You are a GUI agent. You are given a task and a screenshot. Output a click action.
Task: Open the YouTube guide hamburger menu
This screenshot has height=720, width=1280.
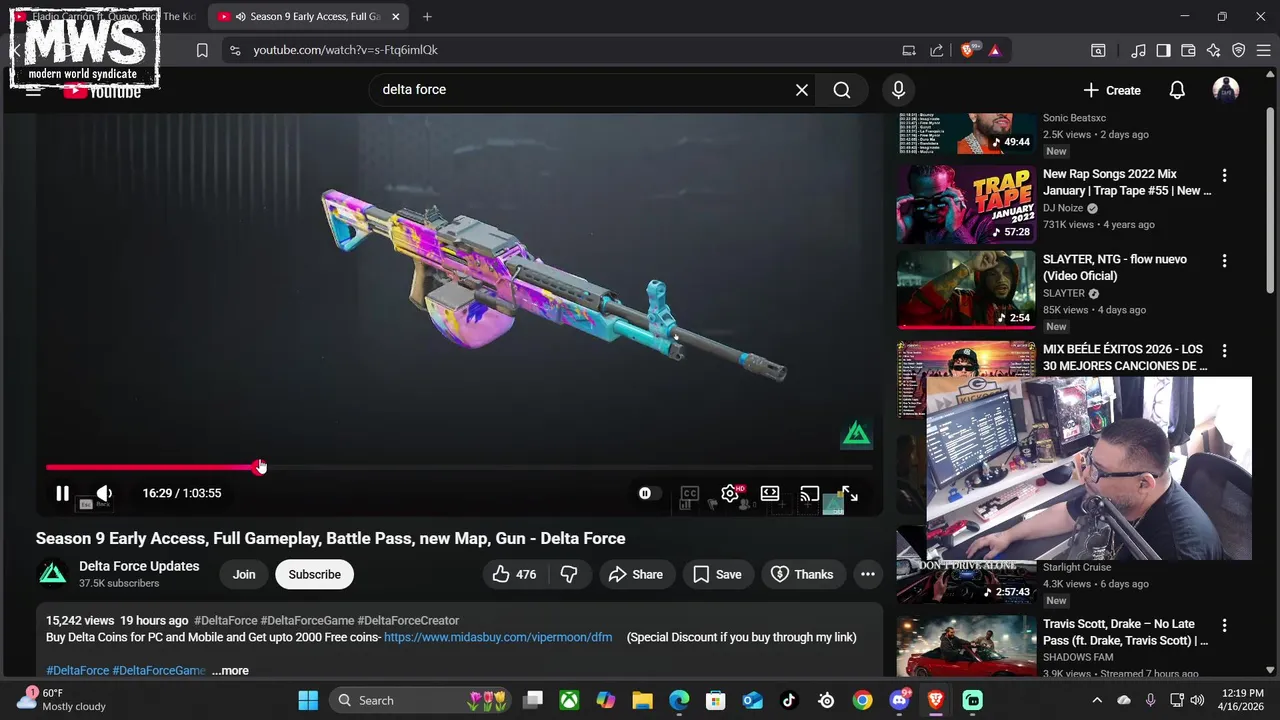click(33, 90)
